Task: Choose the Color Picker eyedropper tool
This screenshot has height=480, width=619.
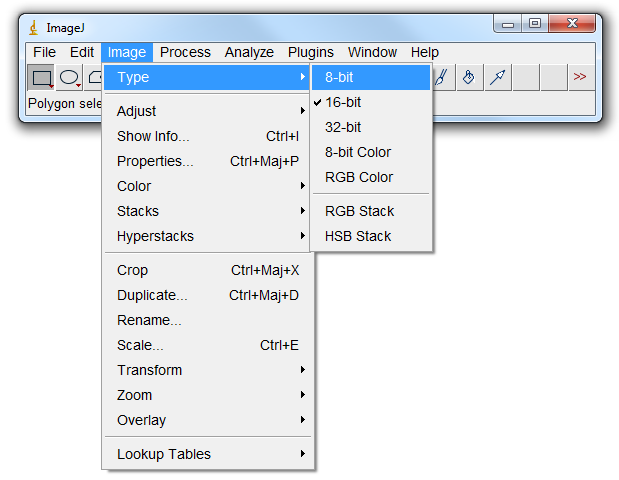Action: (x=497, y=77)
